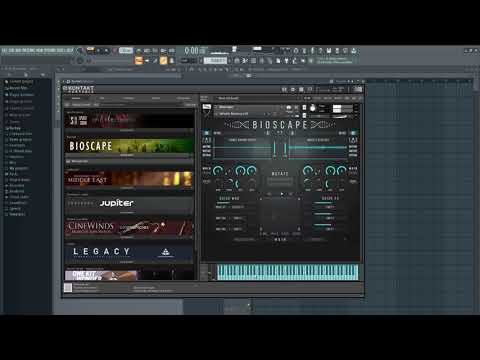Image resolution: width=480 pixels, height=360 pixels.
Task: Open the Jupiter library banner
Action: (x=129, y=203)
